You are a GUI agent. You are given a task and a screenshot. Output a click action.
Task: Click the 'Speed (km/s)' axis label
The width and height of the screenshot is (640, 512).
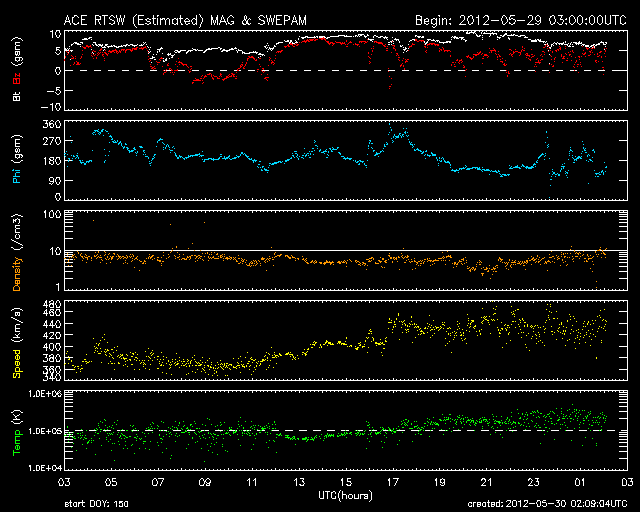[x=17, y=343]
